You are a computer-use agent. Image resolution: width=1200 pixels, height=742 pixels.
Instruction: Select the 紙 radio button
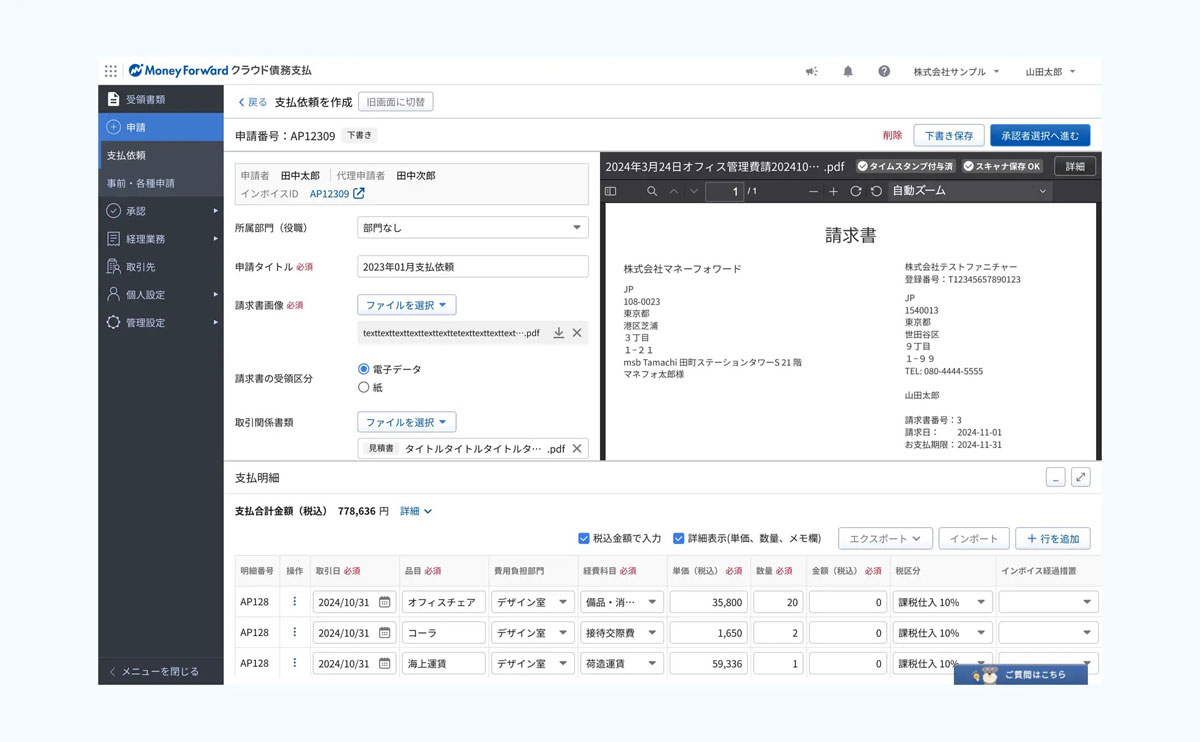[x=362, y=388]
